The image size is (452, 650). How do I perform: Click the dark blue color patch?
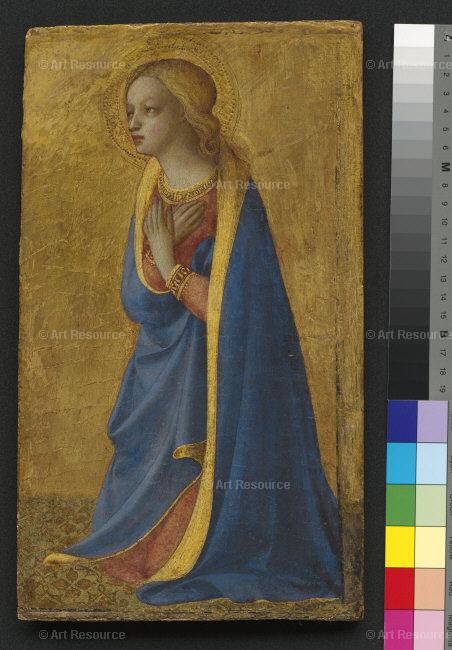[x=402, y=421]
